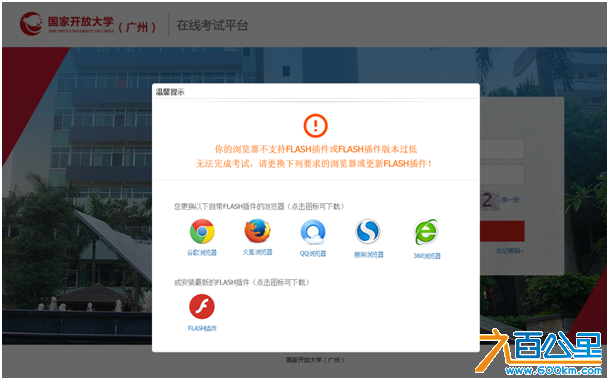Click the captcha image behind the dialog
The width and height of the screenshot is (609, 380).
coord(490,200)
